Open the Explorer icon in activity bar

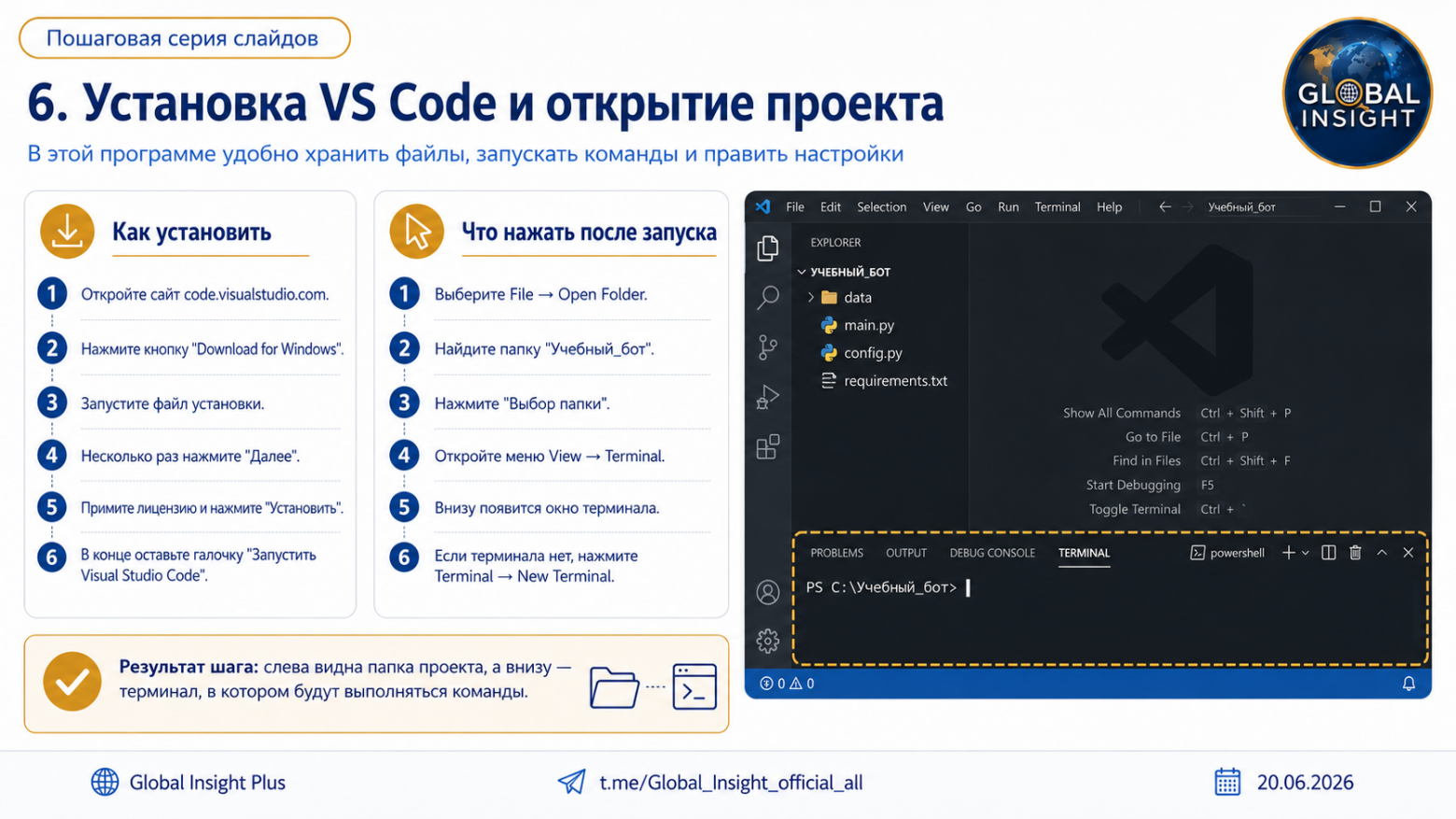(768, 247)
